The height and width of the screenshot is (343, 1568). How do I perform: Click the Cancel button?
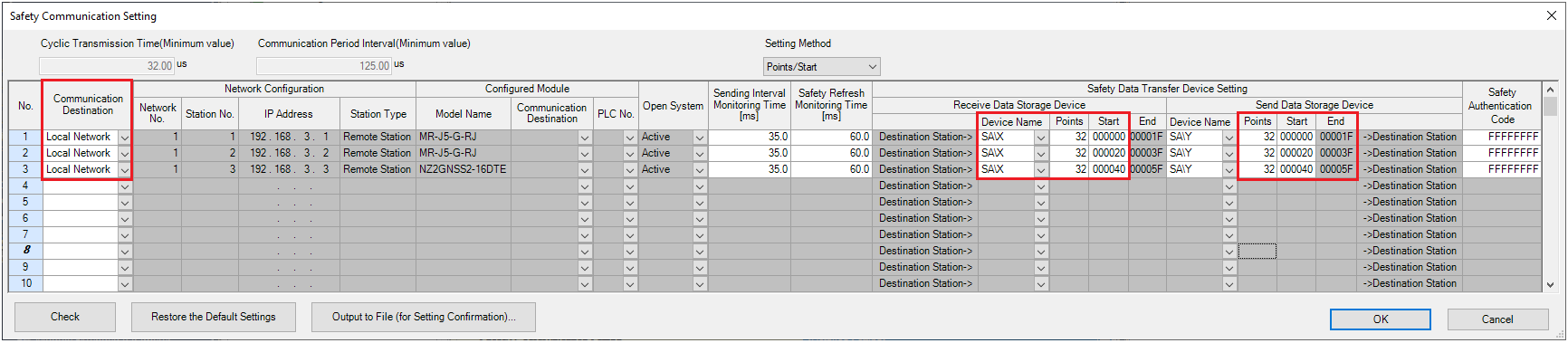[x=1497, y=319]
